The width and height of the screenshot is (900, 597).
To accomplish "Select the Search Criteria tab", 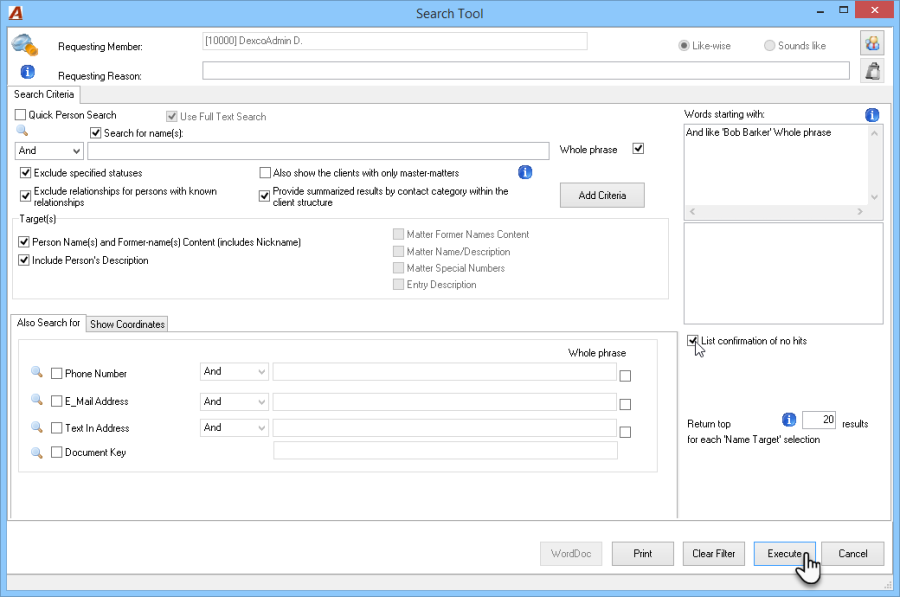I will (44, 94).
